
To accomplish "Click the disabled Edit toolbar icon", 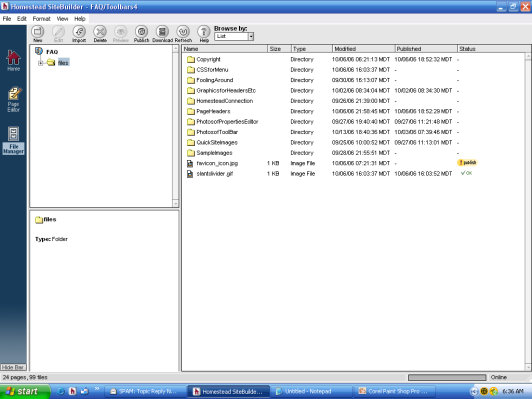I will coord(58,32).
